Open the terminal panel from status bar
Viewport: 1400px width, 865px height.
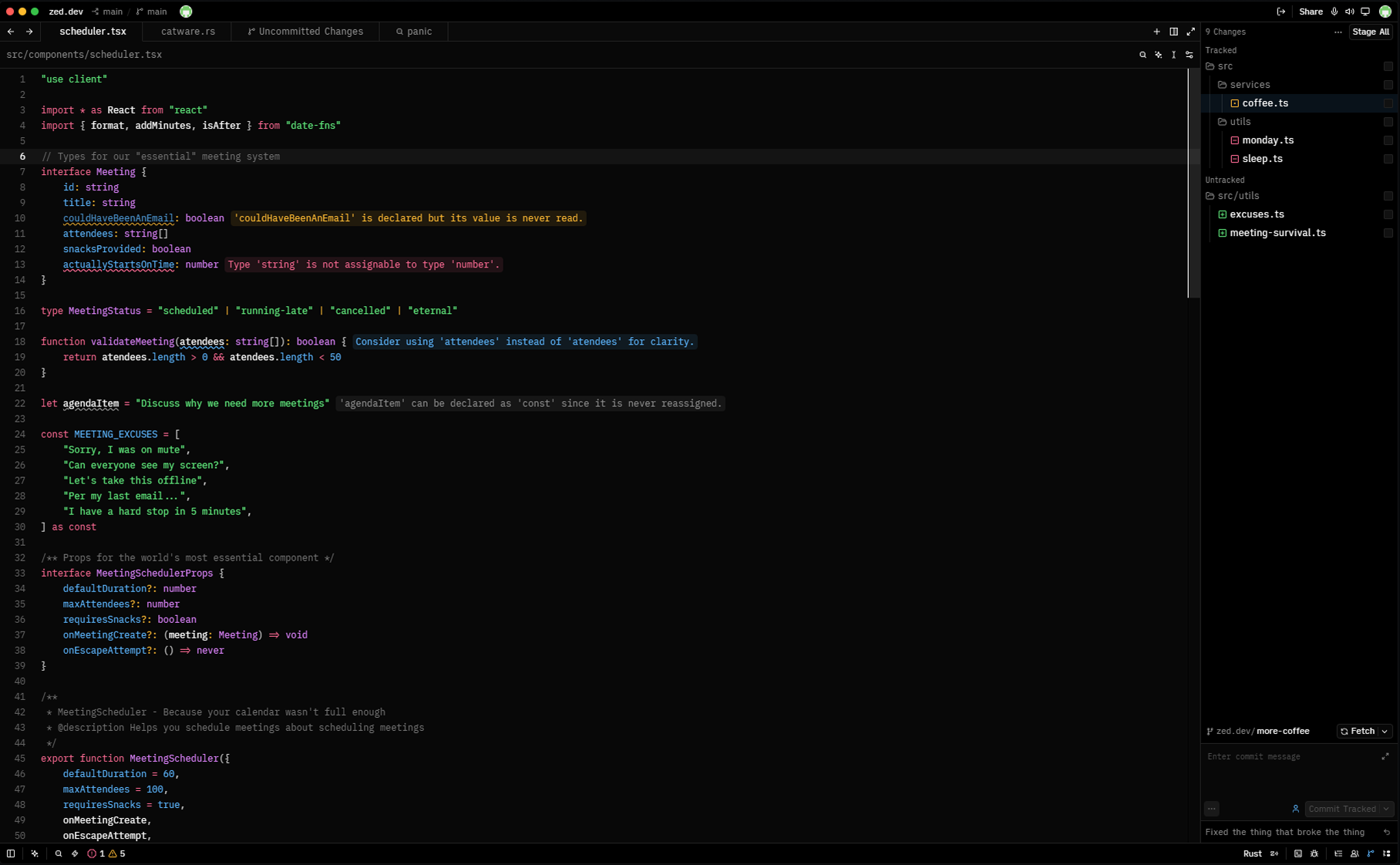click(x=1297, y=853)
